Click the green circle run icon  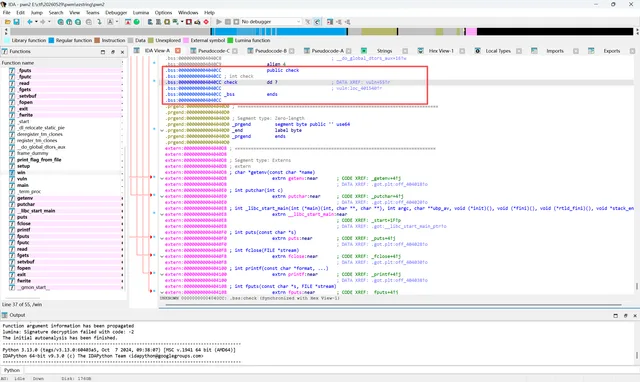pos(137,22)
